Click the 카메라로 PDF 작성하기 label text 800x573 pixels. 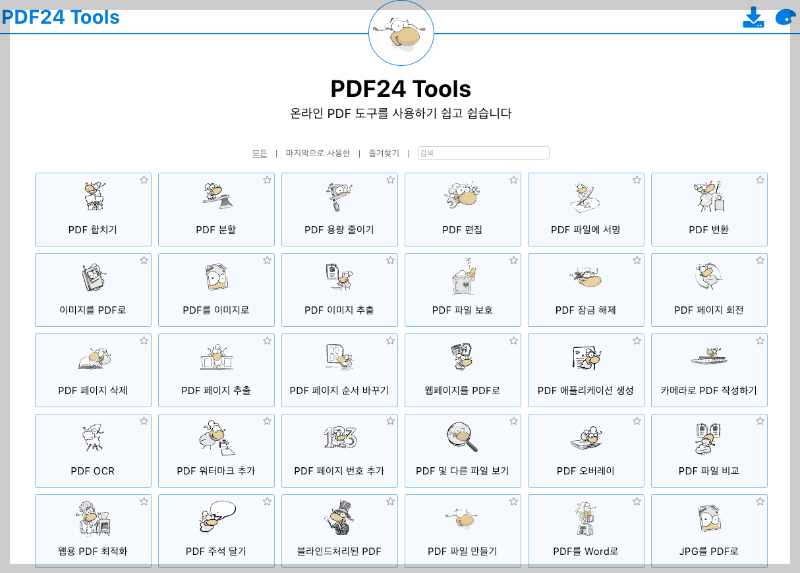[x=709, y=390]
